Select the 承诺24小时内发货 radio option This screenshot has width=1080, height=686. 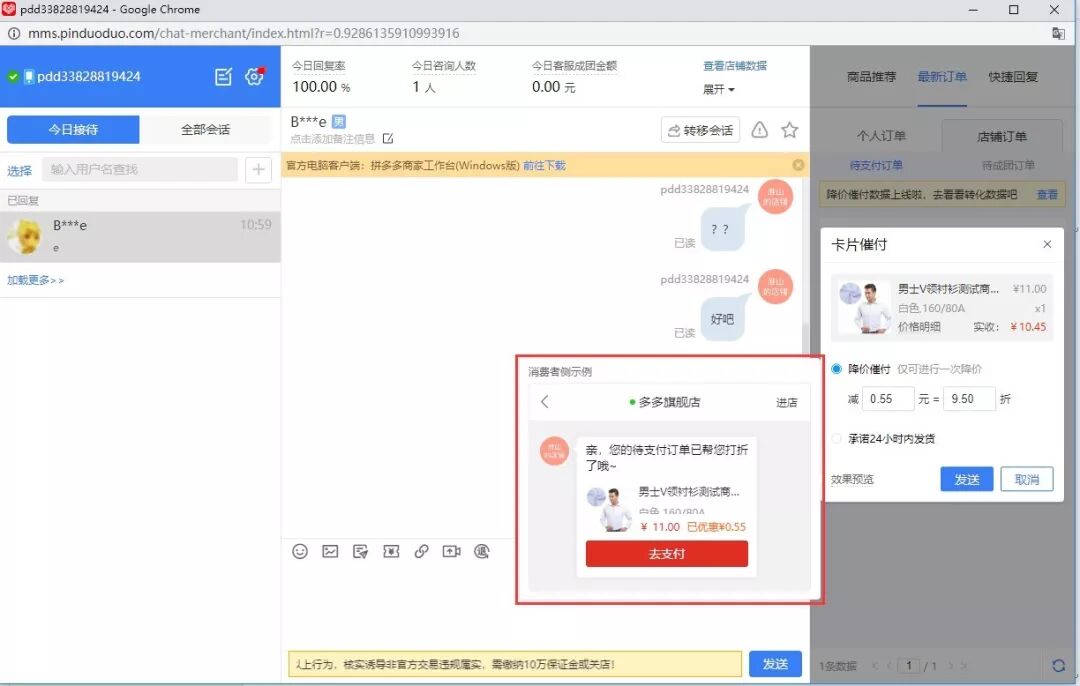click(x=836, y=439)
